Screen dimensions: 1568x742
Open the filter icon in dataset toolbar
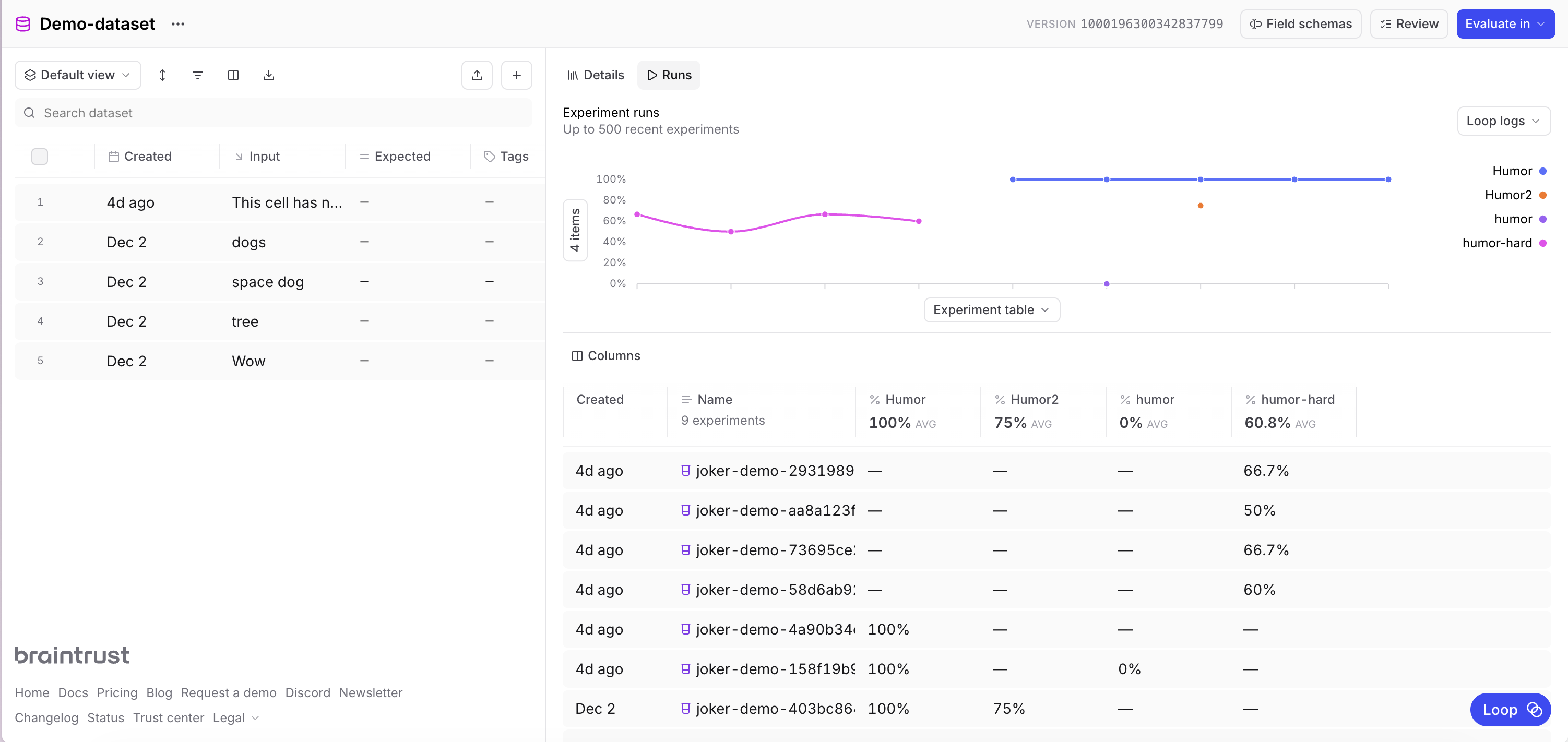point(197,75)
